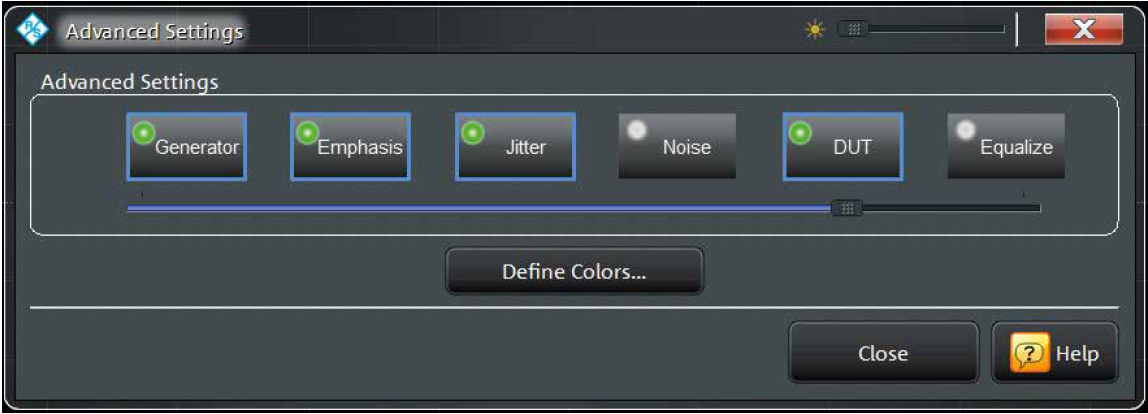Toggle the DUT button
This screenshot has height=414, width=1148.
click(842, 146)
